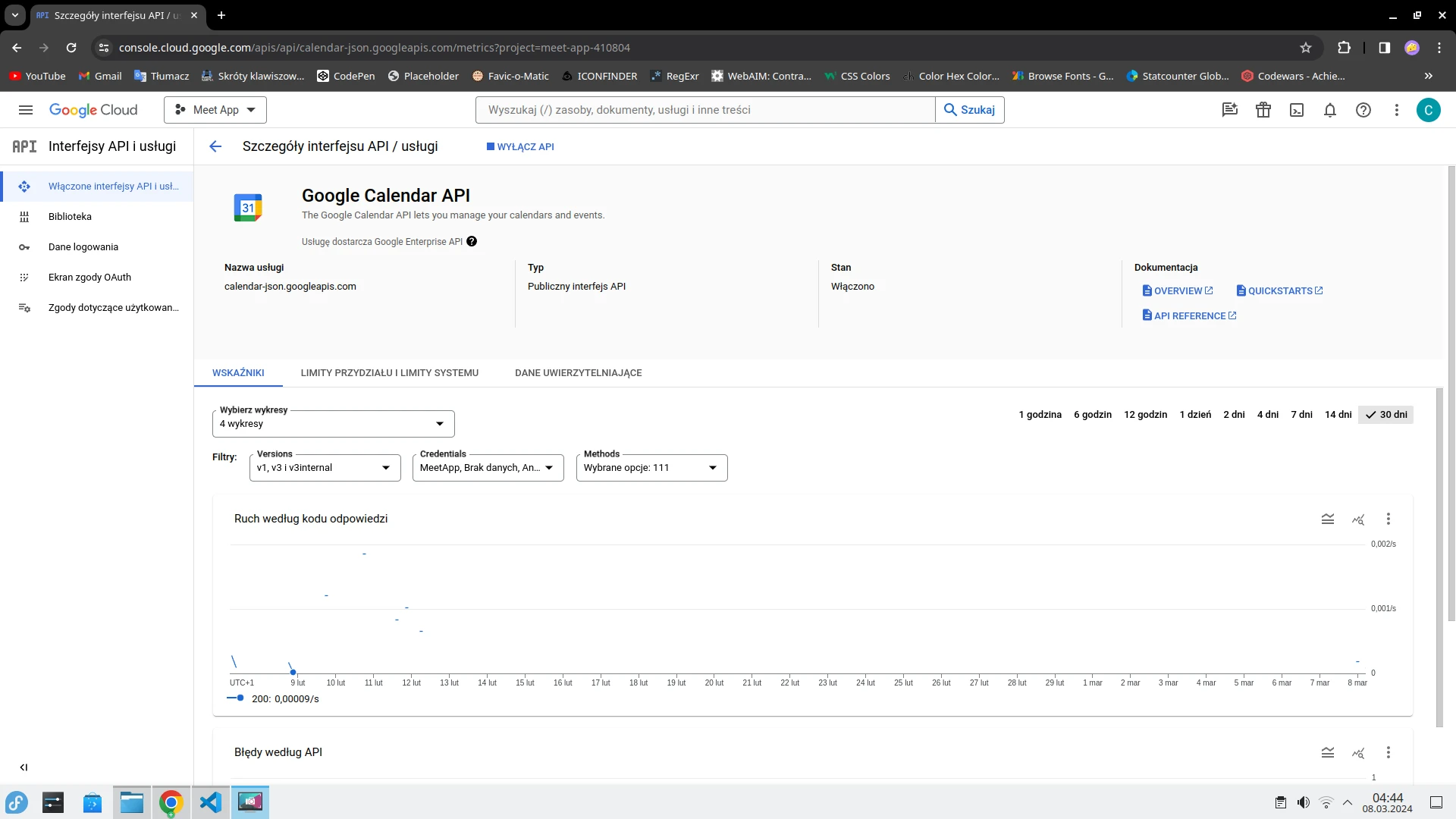The height and width of the screenshot is (819, 1456).
Task: Open the gift free trial icon
Action: pos(1263,110)
